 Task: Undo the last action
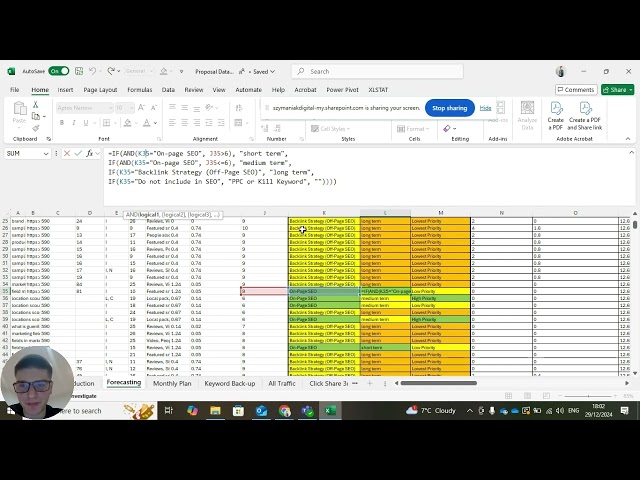pos(92,71)
